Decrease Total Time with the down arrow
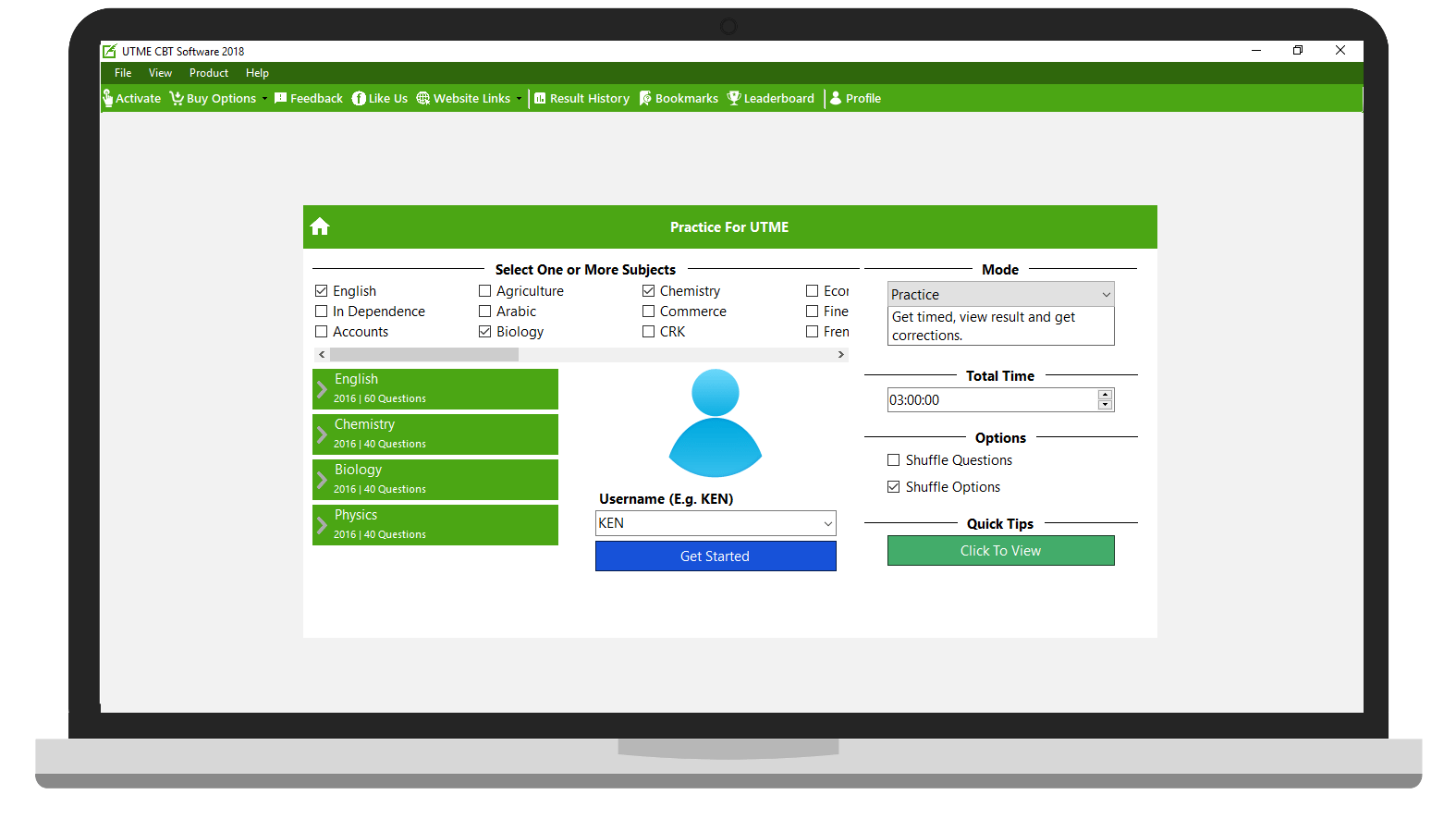 point(1105,405)
